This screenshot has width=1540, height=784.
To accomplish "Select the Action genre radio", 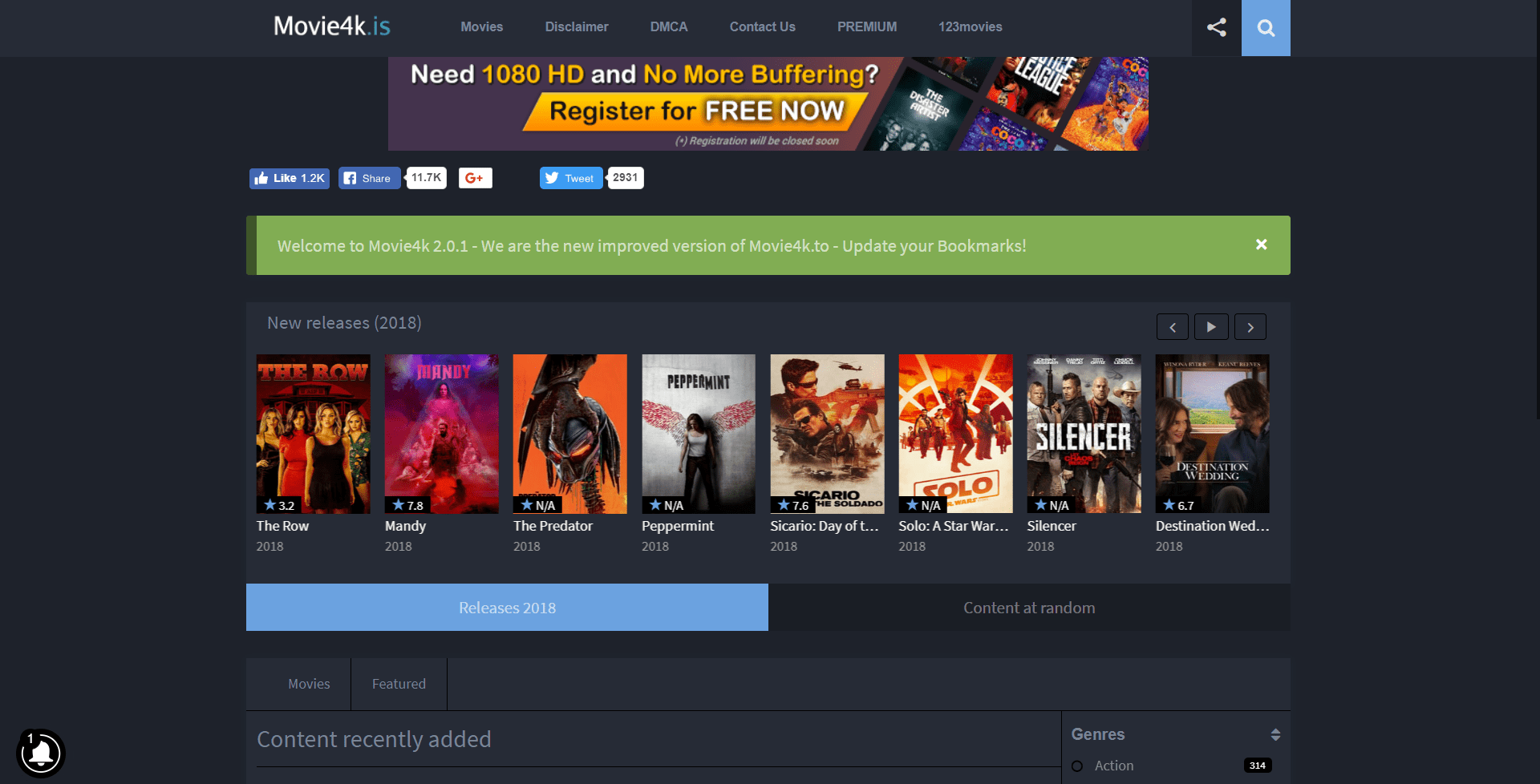I will [1077, 766].
